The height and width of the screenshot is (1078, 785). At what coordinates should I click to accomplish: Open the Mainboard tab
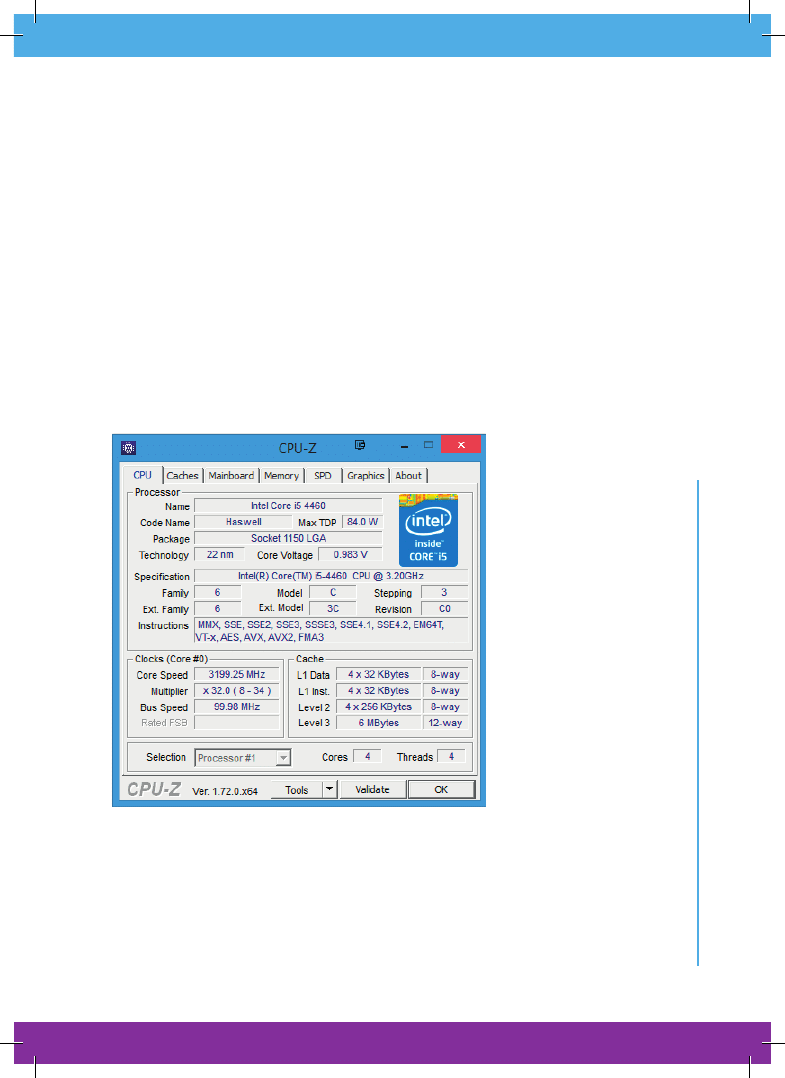(231, 476)
